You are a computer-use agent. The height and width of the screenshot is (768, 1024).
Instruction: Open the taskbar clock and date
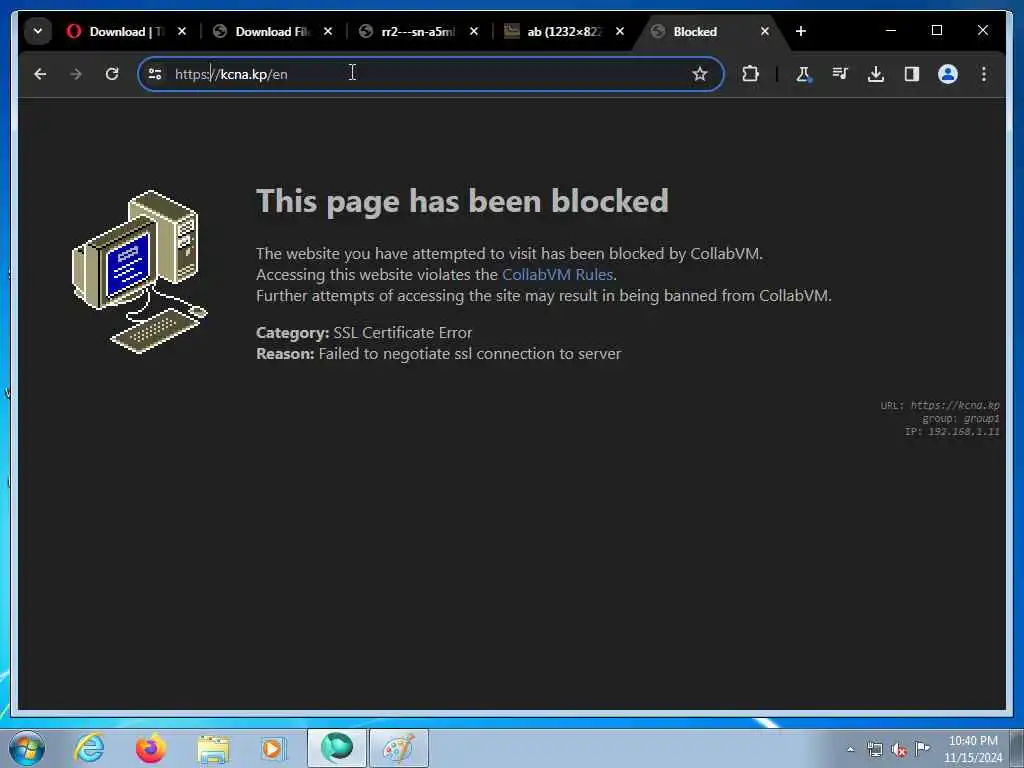point(973,749)
